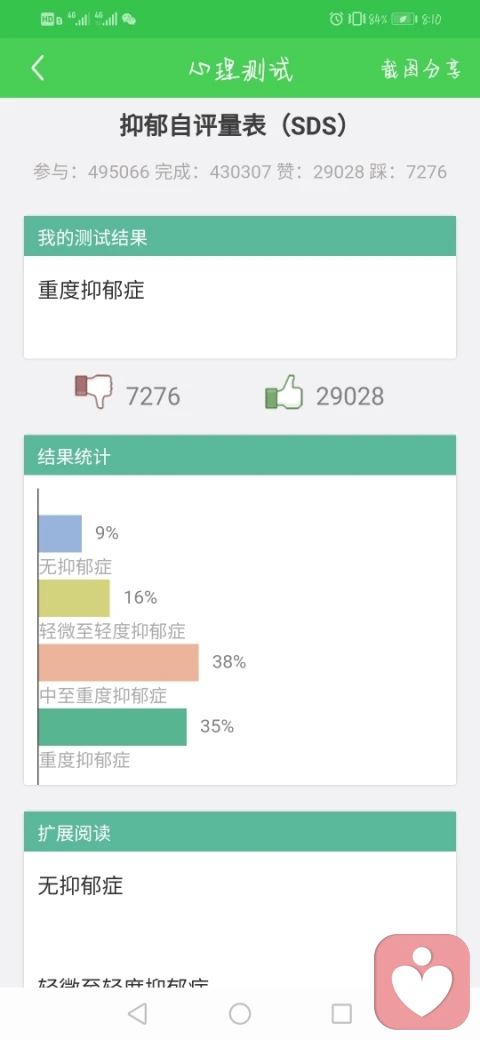The width and height of the screenshot is (480, 1040).
Task: Tap the back arrow in header
Action: 38,68
